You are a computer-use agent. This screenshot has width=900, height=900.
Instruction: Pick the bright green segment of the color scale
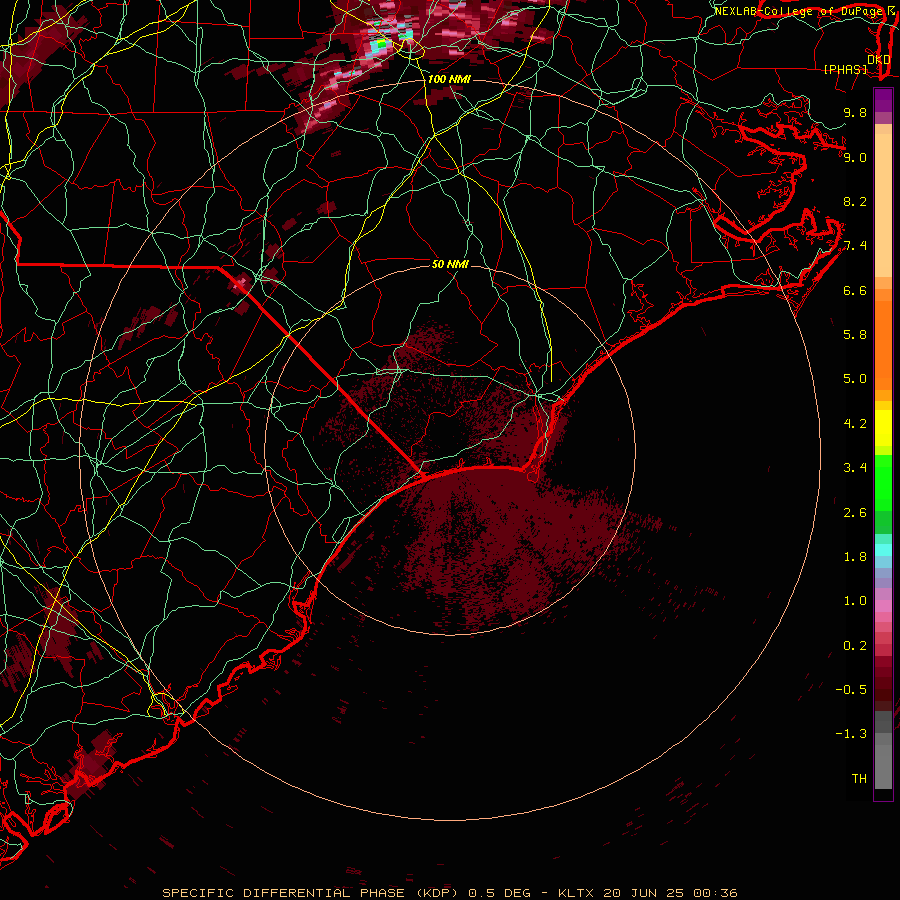point(883,482)
